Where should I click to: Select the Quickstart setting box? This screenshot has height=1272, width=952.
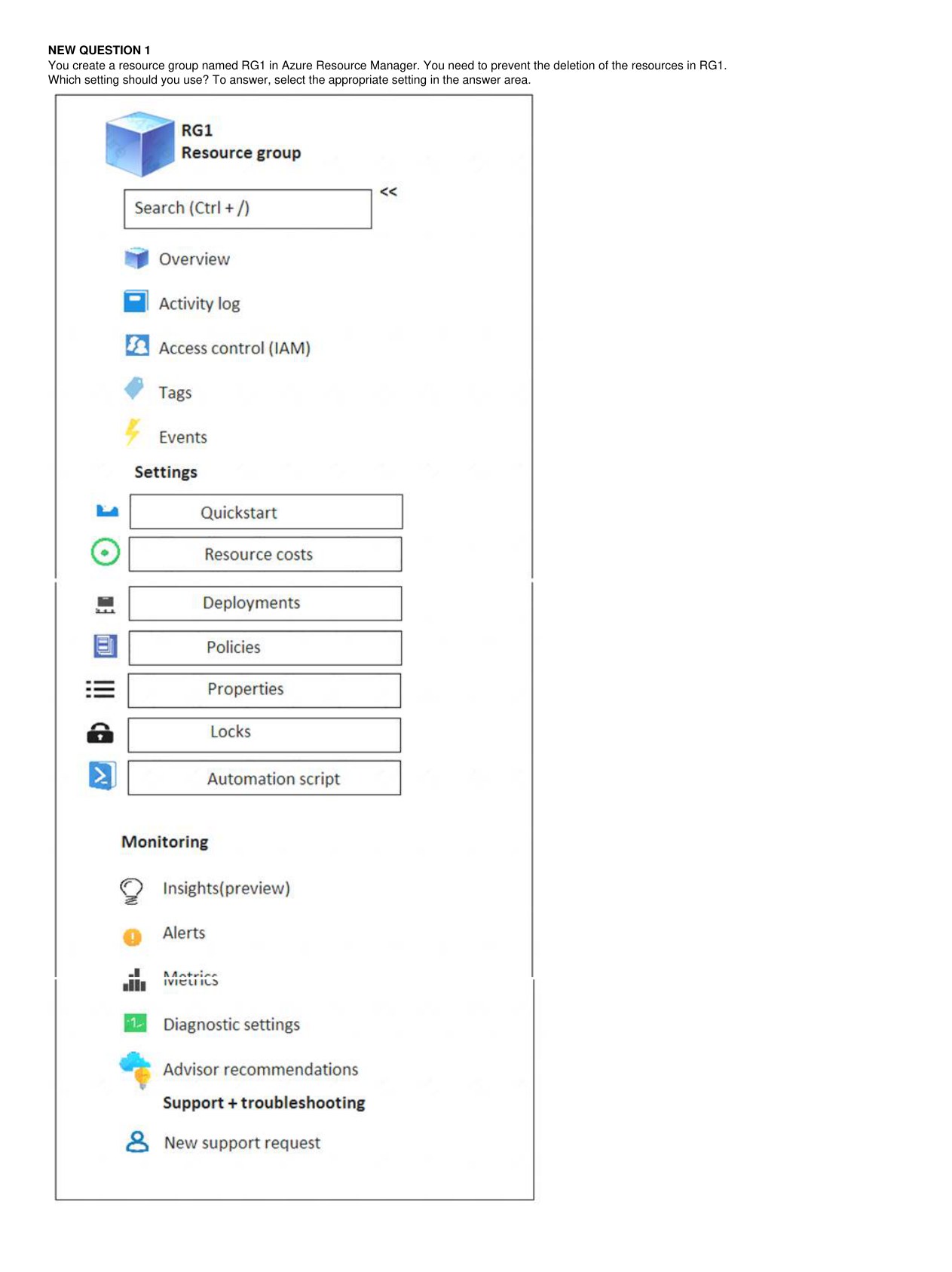tap(266, 512)
